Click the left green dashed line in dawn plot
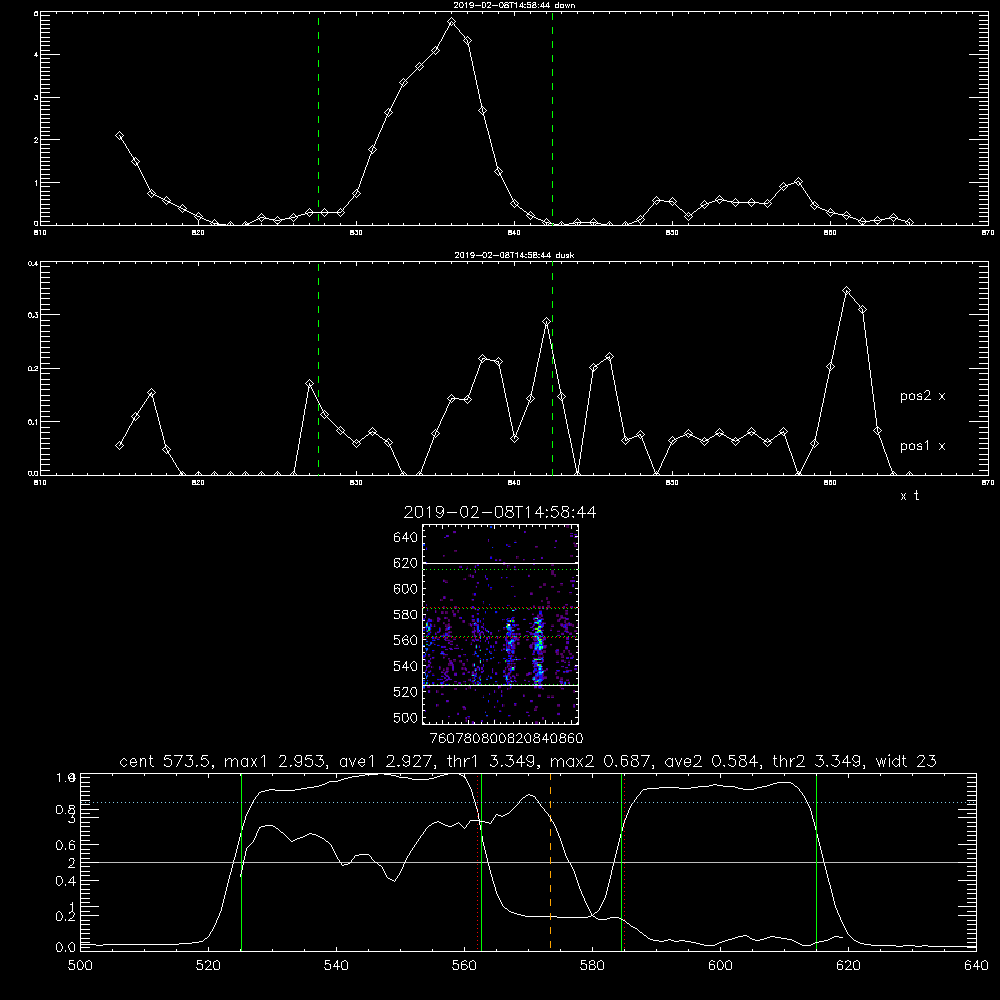This screenshot has height=1000, width=1000. point(318,118)
